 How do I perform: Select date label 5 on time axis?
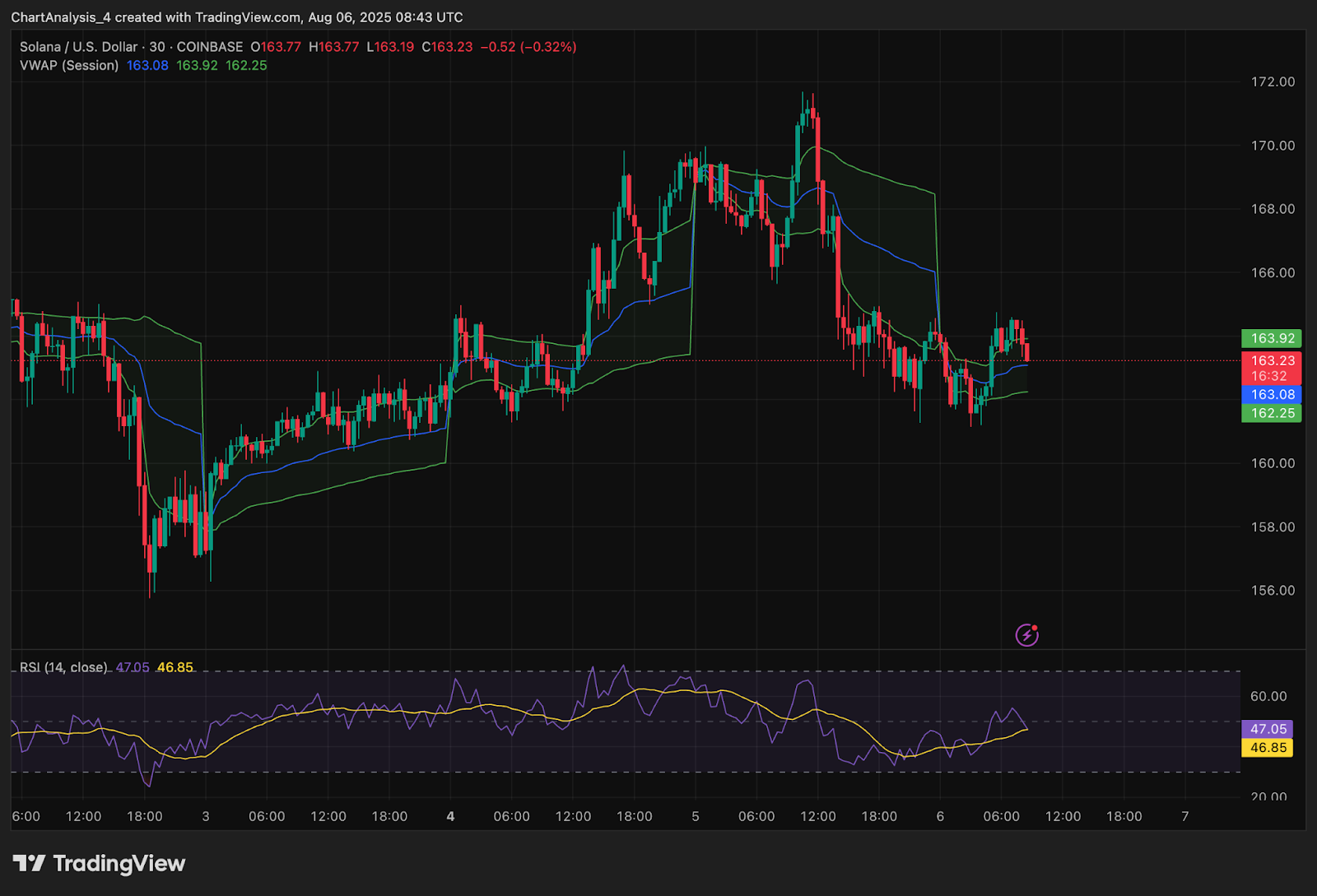pyautogui.click(x=696, y=816)
